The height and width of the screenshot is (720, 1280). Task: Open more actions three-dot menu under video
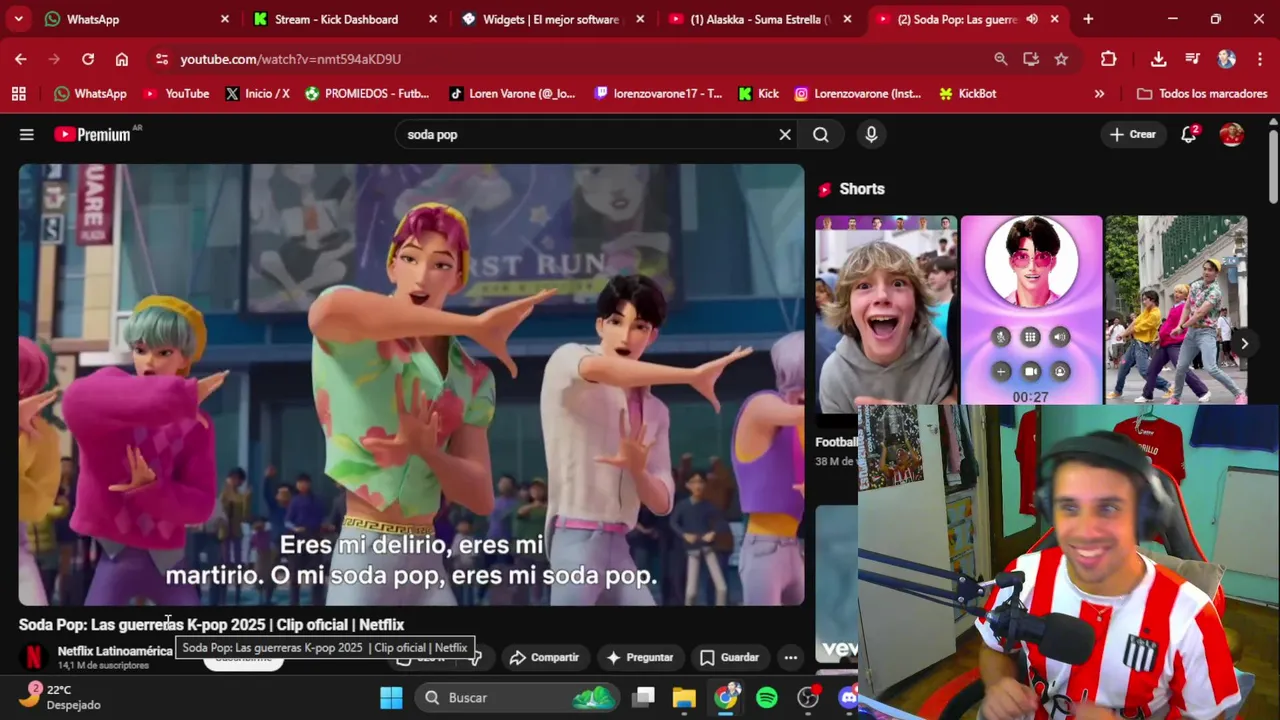[791, 657]
